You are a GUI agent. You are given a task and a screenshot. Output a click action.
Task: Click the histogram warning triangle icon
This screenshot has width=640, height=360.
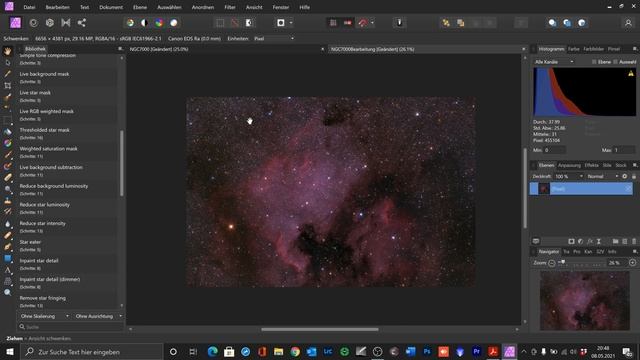[631, 73]
